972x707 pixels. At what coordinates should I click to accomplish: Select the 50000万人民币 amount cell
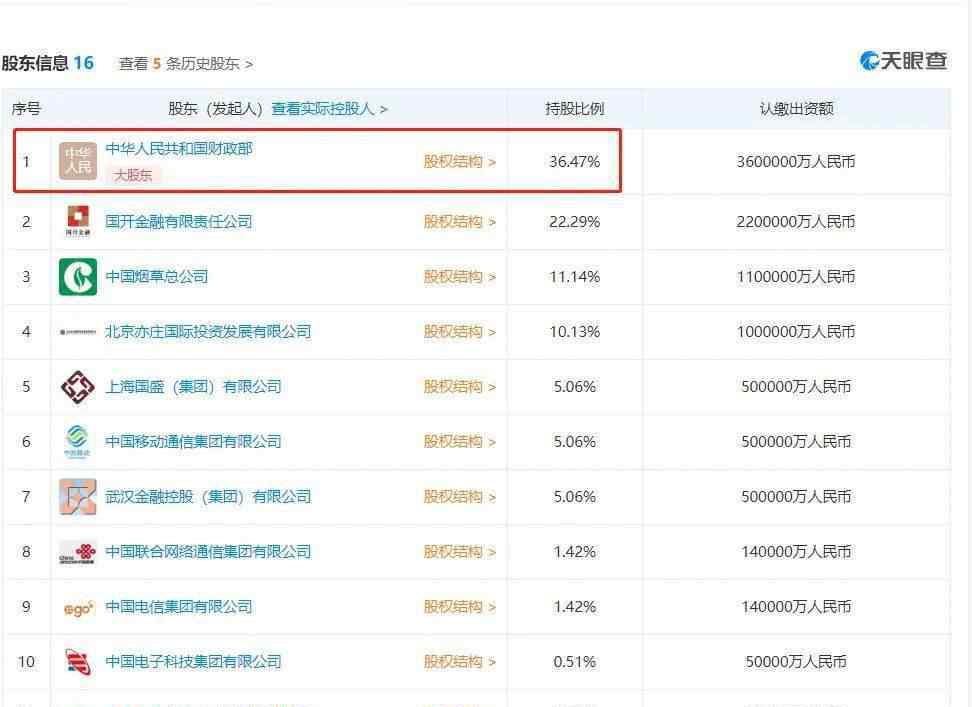[x=796, y=662]
